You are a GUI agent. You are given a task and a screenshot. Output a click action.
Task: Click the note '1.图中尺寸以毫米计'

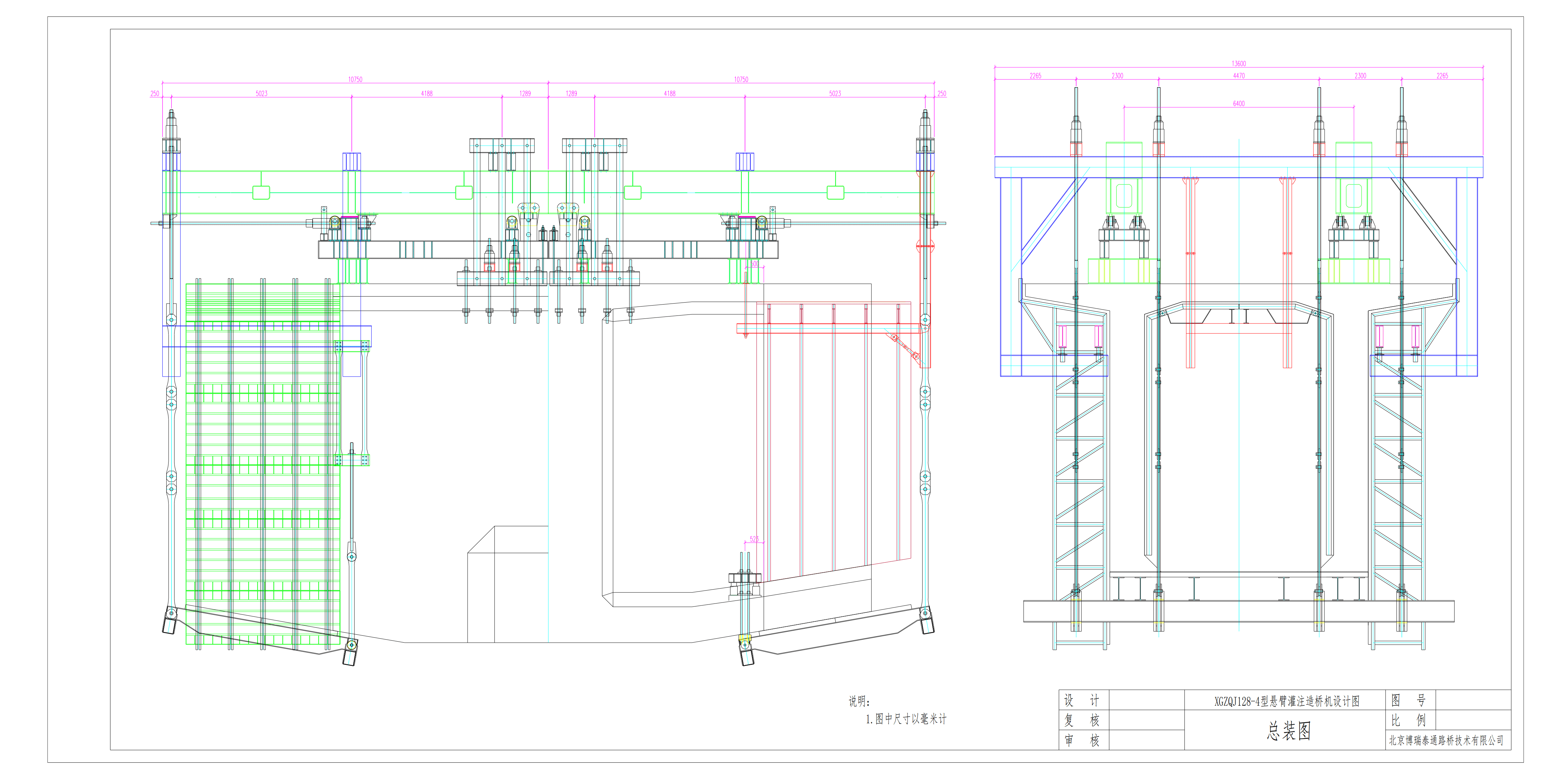pyautogui.click(x=906, y=719)
